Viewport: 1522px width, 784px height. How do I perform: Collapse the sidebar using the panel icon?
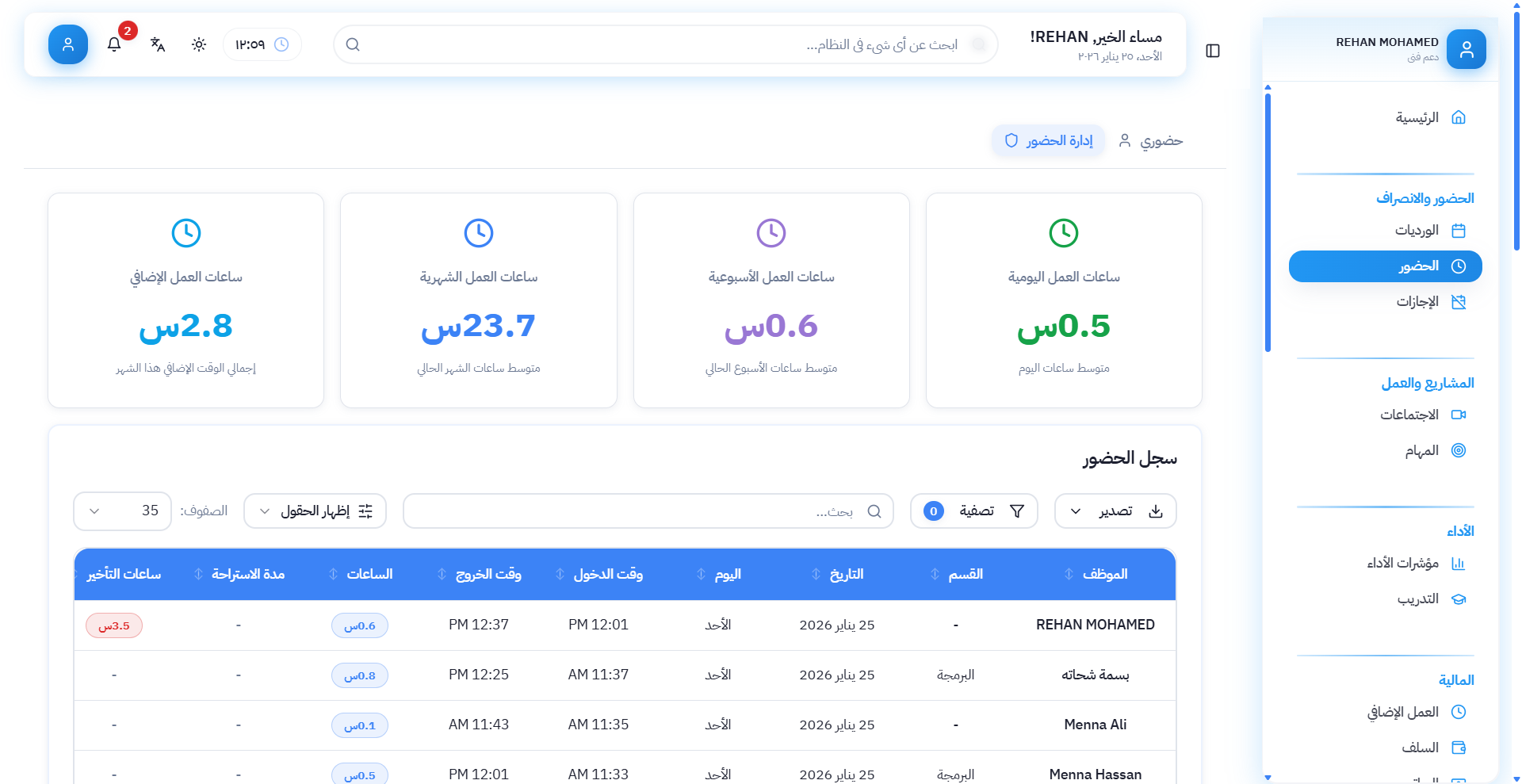point(1212,51)
